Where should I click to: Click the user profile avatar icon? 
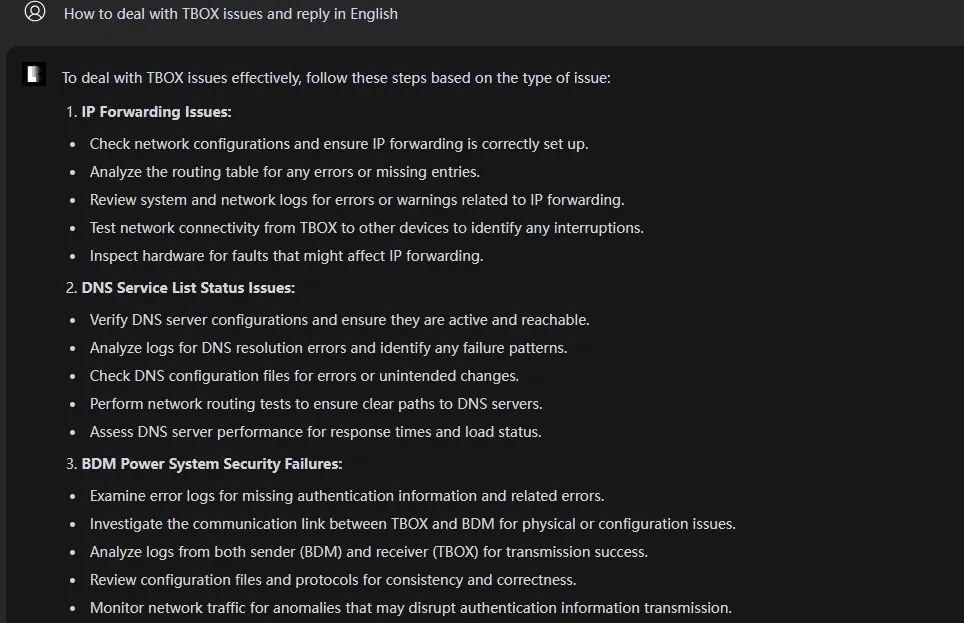click(35, 12)
